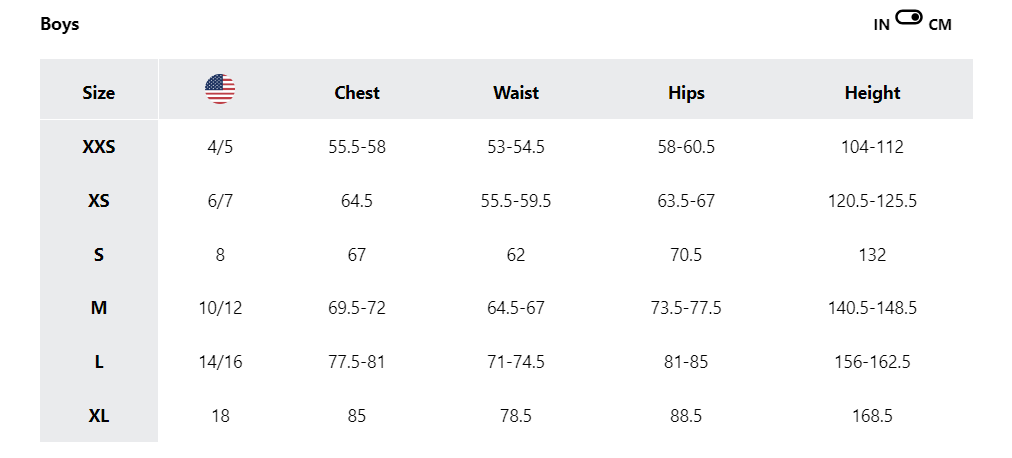Click the Size column header
1012x458 pixels.
pos(98,93)
